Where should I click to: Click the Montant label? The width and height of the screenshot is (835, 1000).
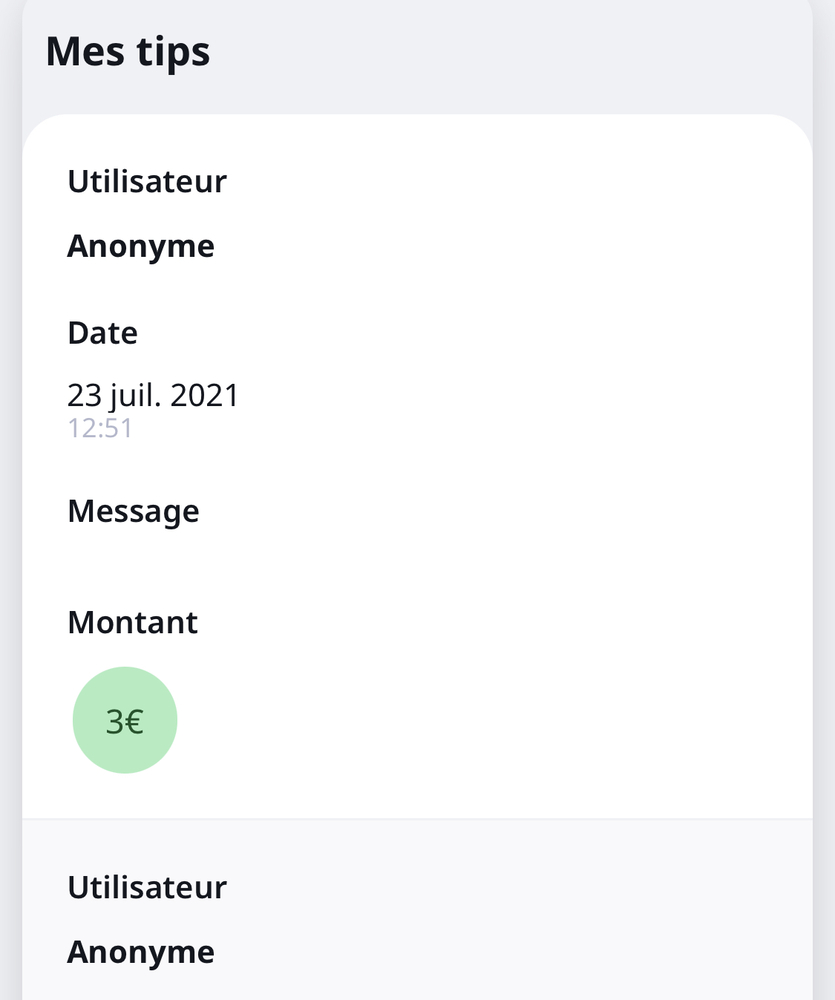[x=132, y=622]
